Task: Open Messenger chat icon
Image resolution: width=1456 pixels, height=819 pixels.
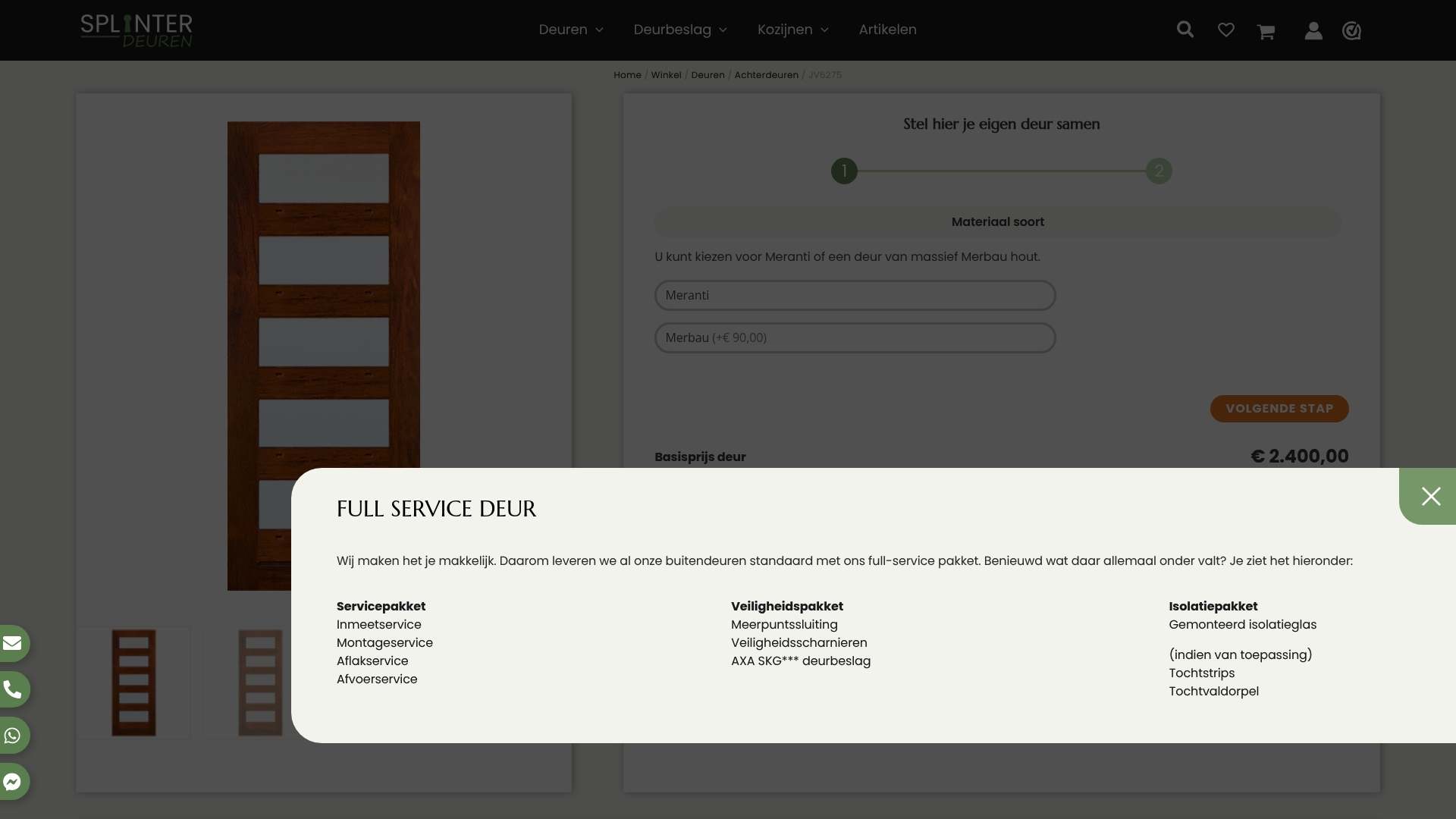Action: click(x=13, y=781)
